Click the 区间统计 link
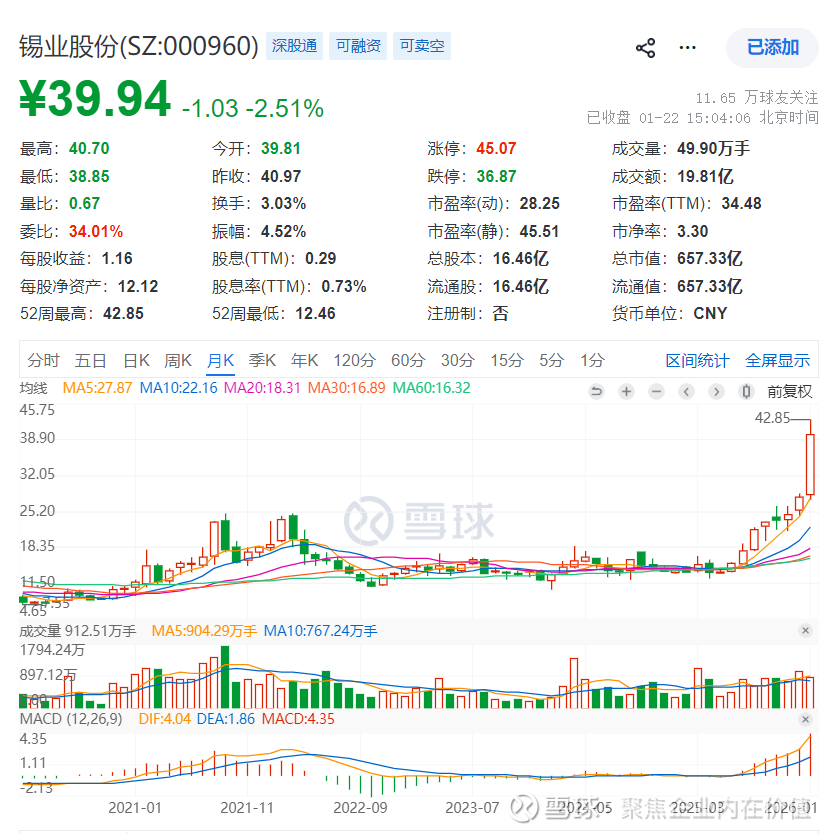 pos(697,360)
